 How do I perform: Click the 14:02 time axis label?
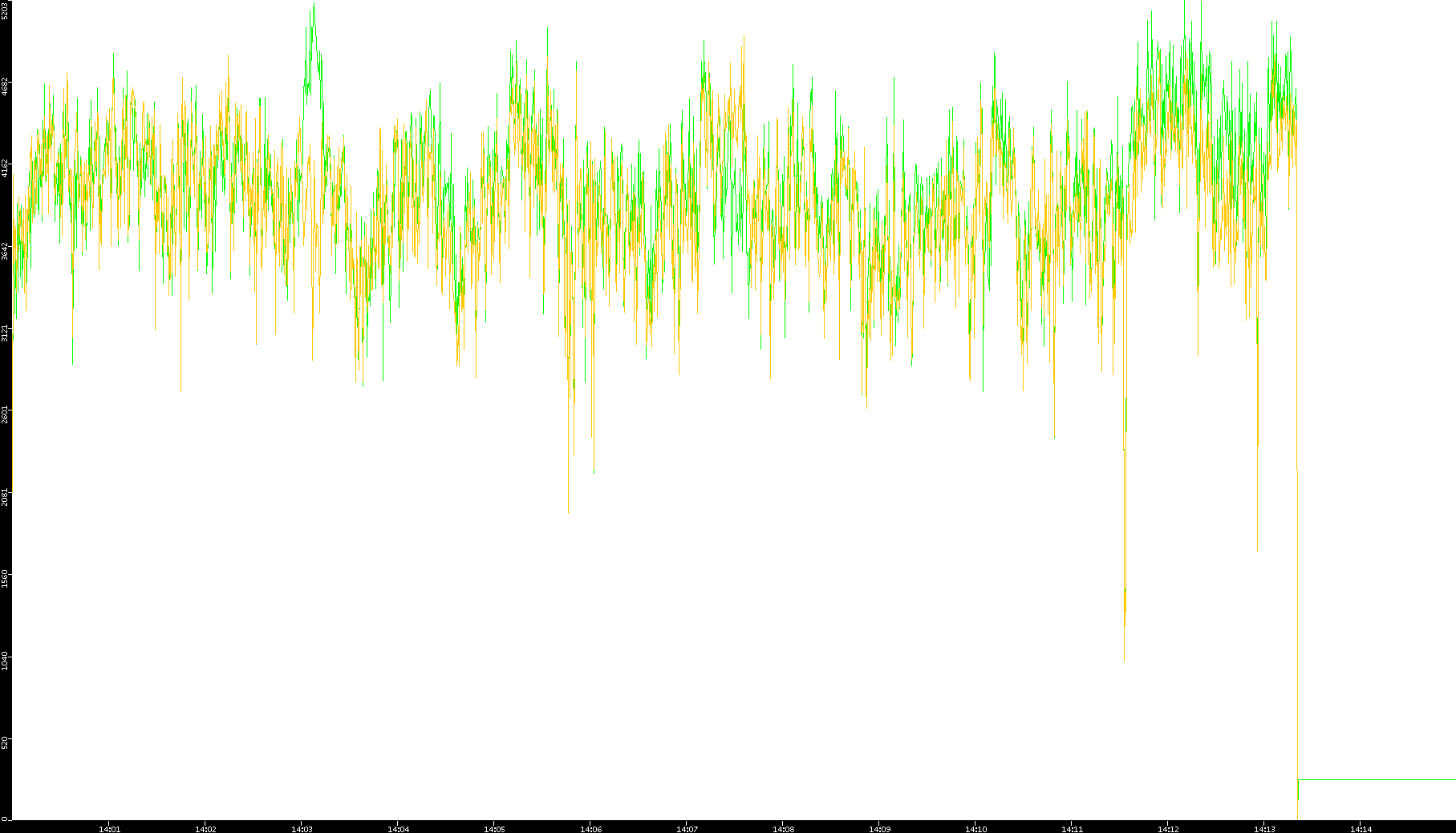coord(205,828)
